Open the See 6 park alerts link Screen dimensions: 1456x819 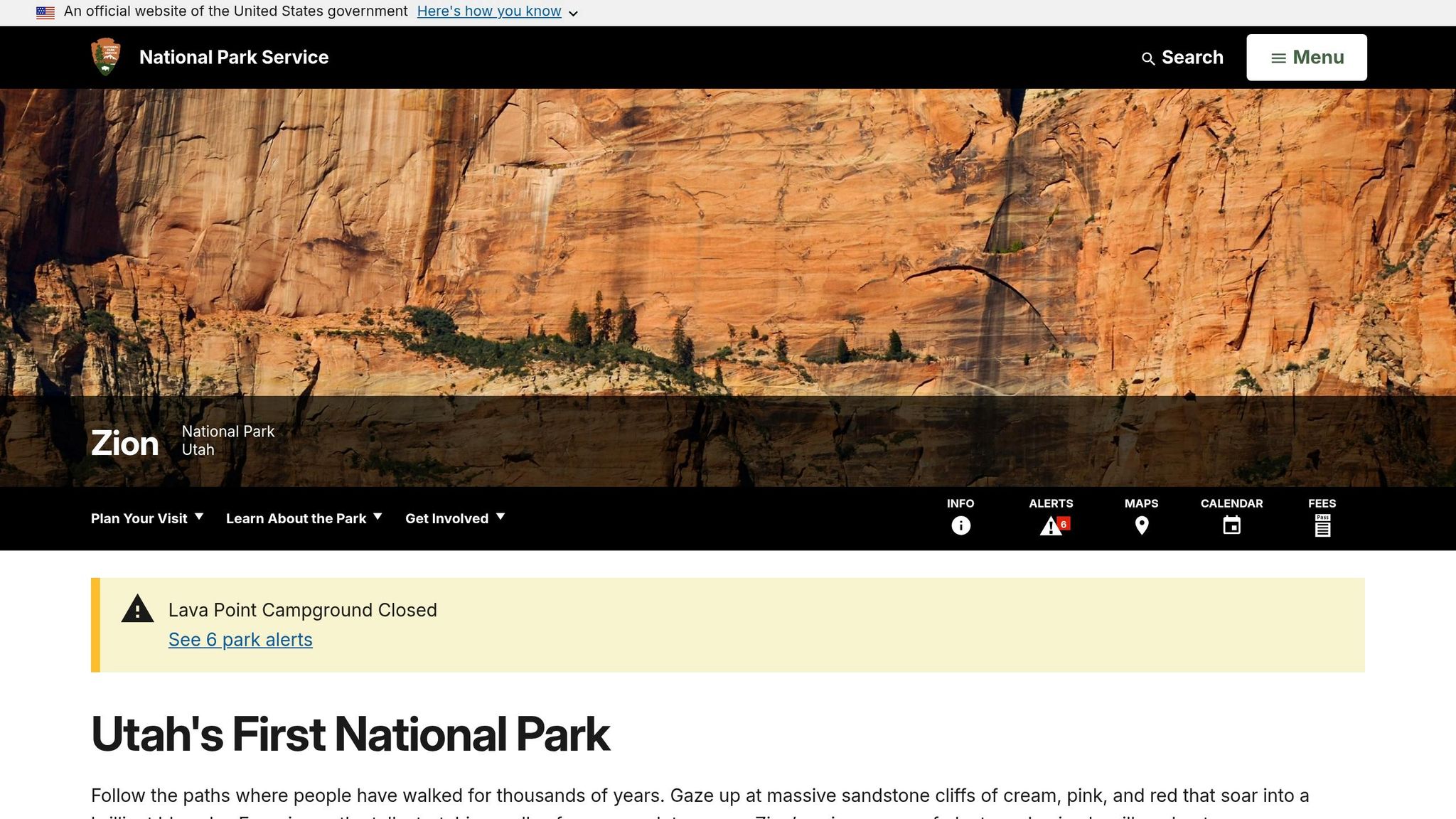pyautogui.click(x=240, y=640)
